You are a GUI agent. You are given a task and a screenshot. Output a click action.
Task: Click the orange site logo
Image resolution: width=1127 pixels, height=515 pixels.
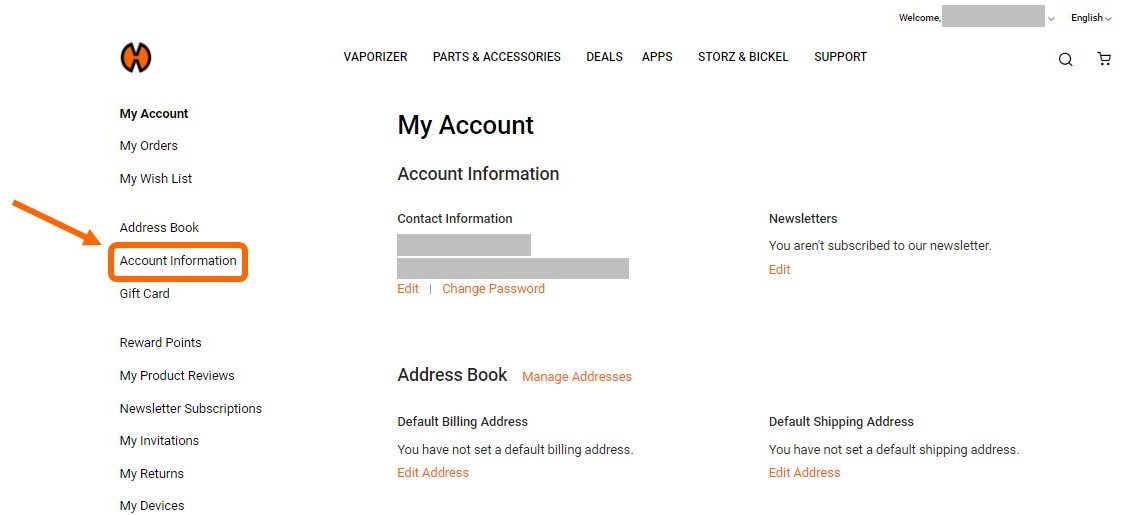pyautogui.click(x=136, y=59)
